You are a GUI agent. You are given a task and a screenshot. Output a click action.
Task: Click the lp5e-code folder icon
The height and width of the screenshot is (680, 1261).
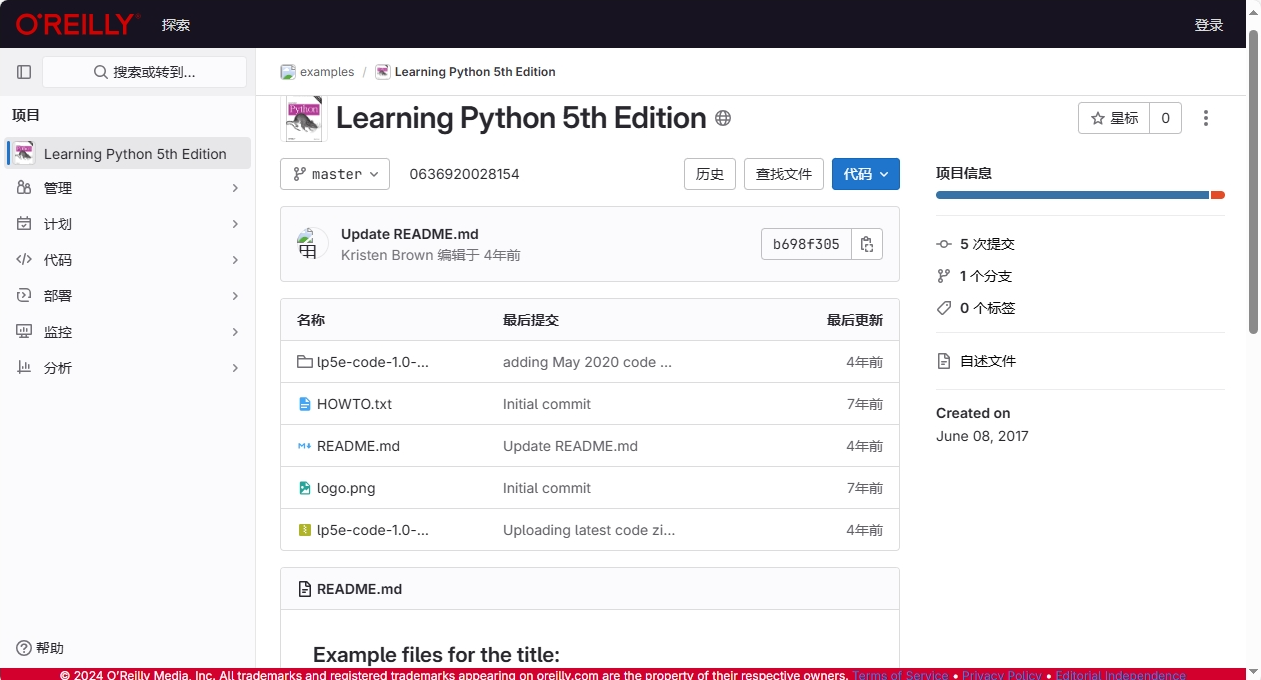pyautogui.click(x=305, y=362)
